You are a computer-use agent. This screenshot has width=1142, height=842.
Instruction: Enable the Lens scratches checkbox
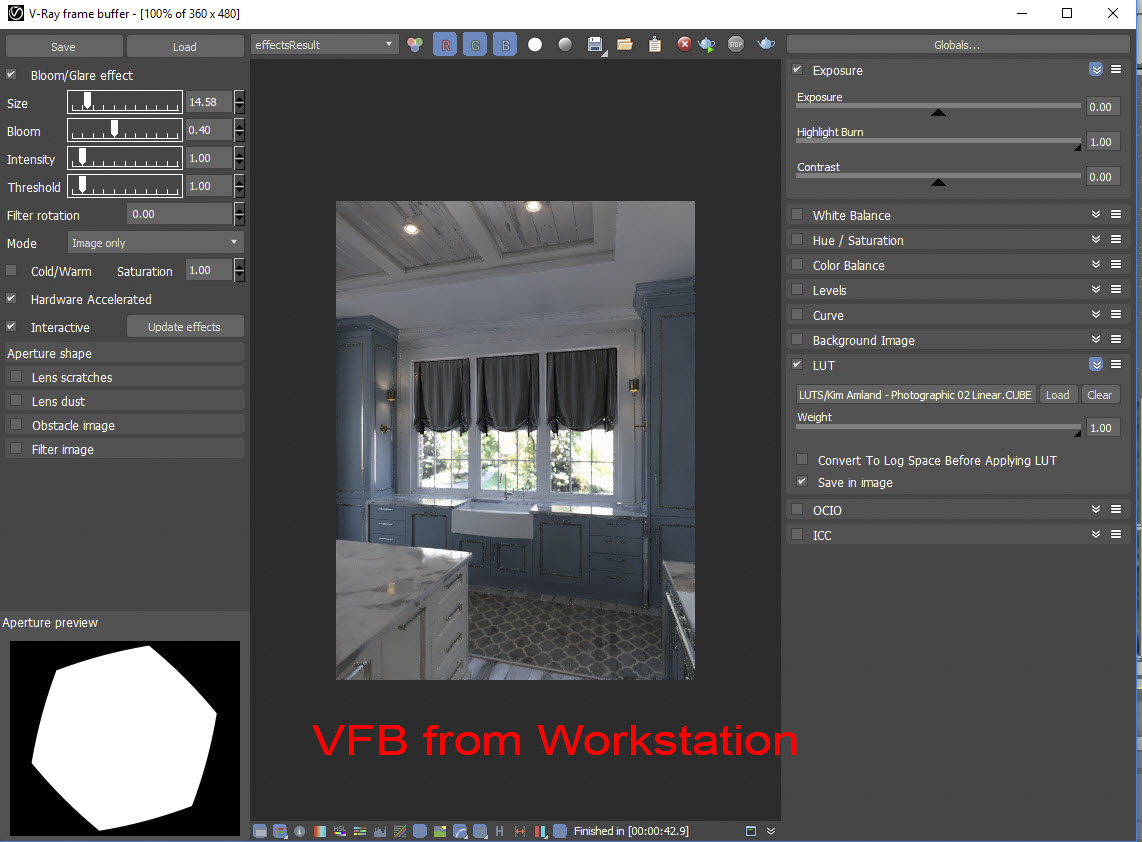16,377
